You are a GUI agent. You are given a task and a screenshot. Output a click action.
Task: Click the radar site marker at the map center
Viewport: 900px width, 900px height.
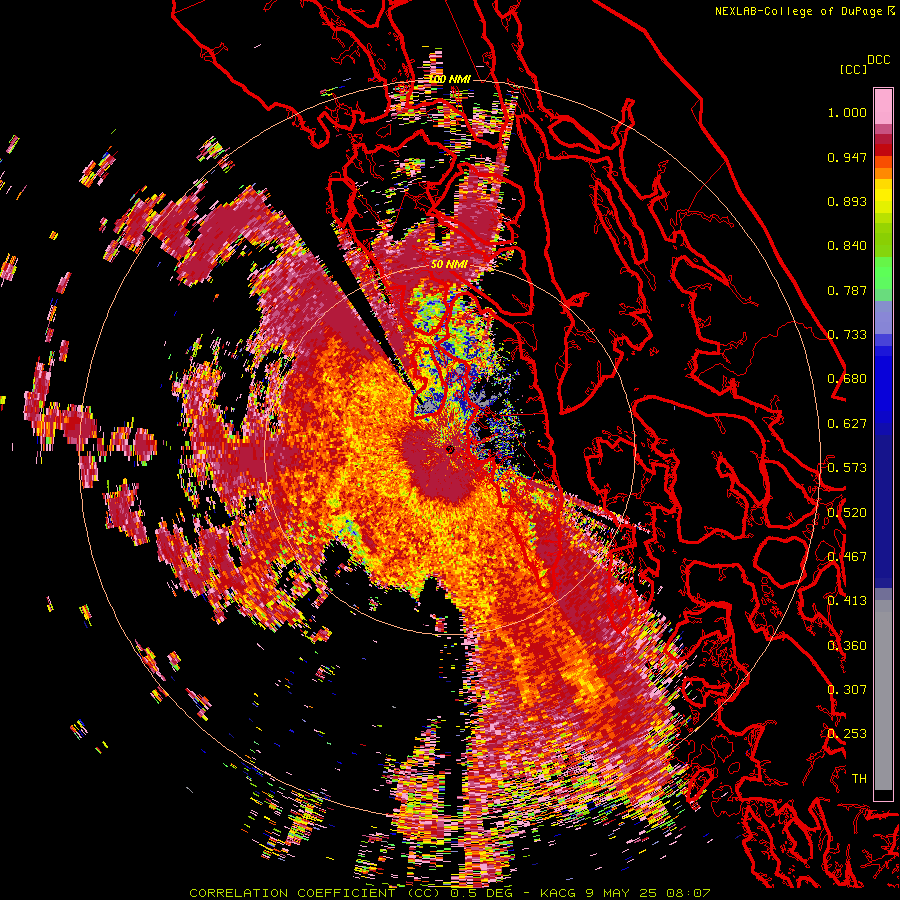tap(450, 450)
